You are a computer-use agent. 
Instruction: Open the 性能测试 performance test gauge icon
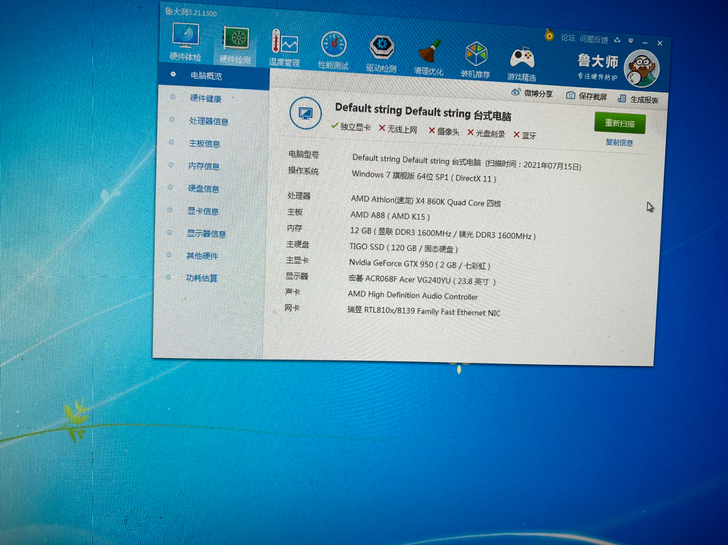click(x=333, y=51)
